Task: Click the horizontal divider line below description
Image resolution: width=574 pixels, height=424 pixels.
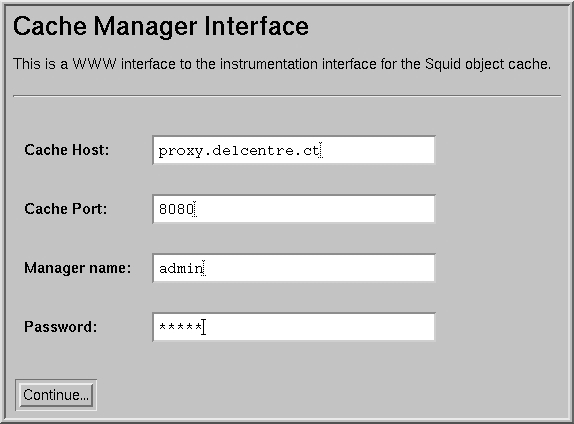Action: pos(287,96)
